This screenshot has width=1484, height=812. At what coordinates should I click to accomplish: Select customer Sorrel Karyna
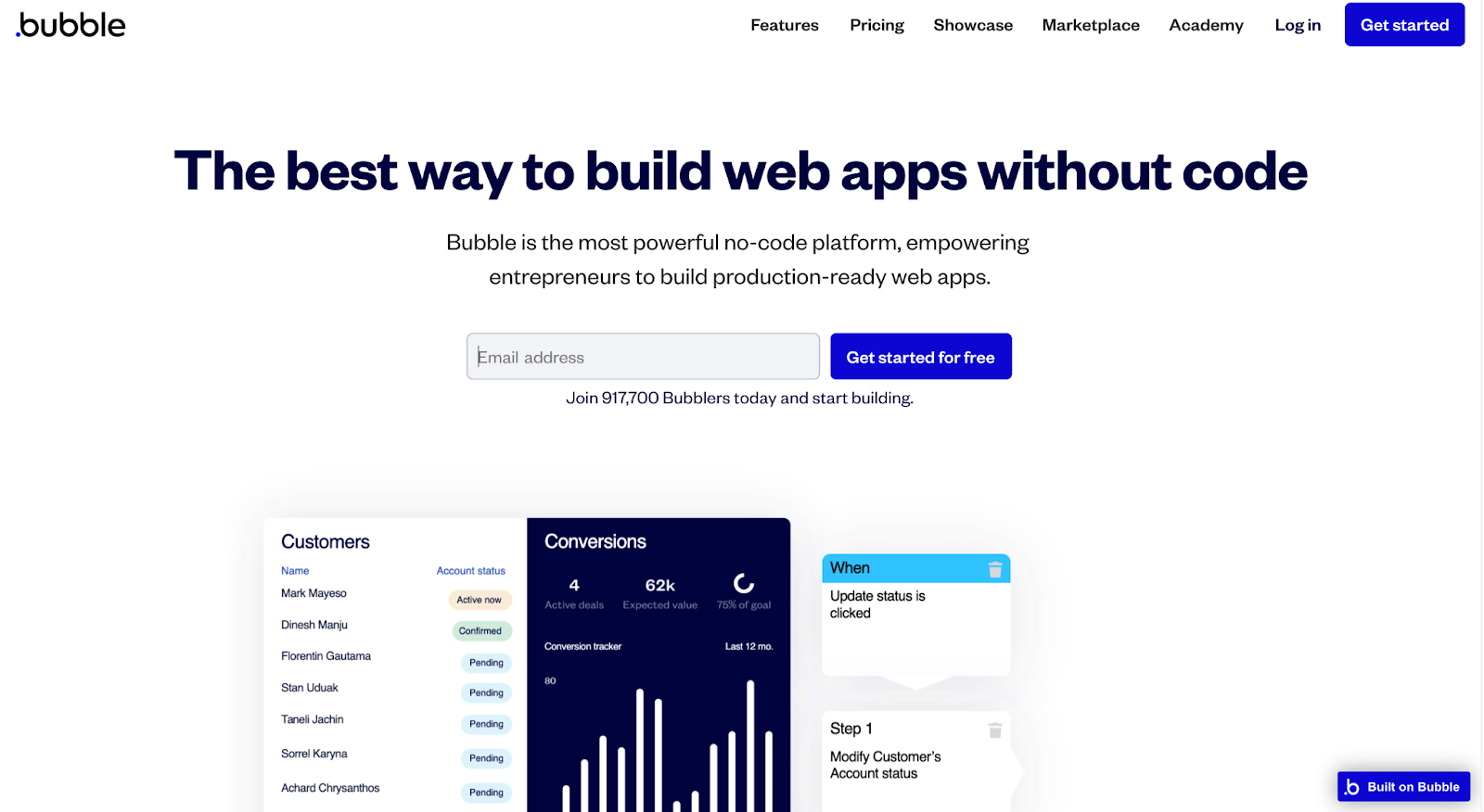tap(314, 754)
